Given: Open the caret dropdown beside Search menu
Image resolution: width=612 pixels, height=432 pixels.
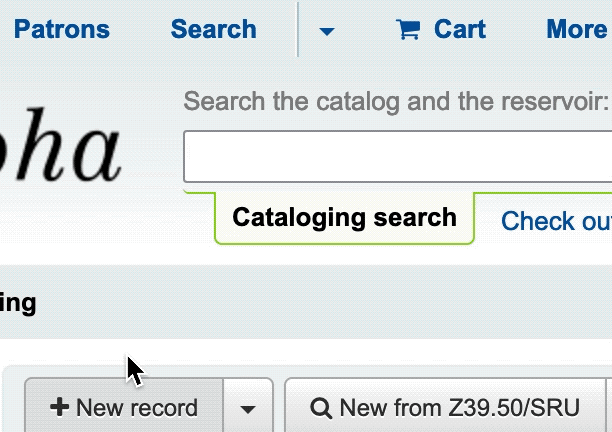Looking at the screenshot, I should tap(327, 31).
